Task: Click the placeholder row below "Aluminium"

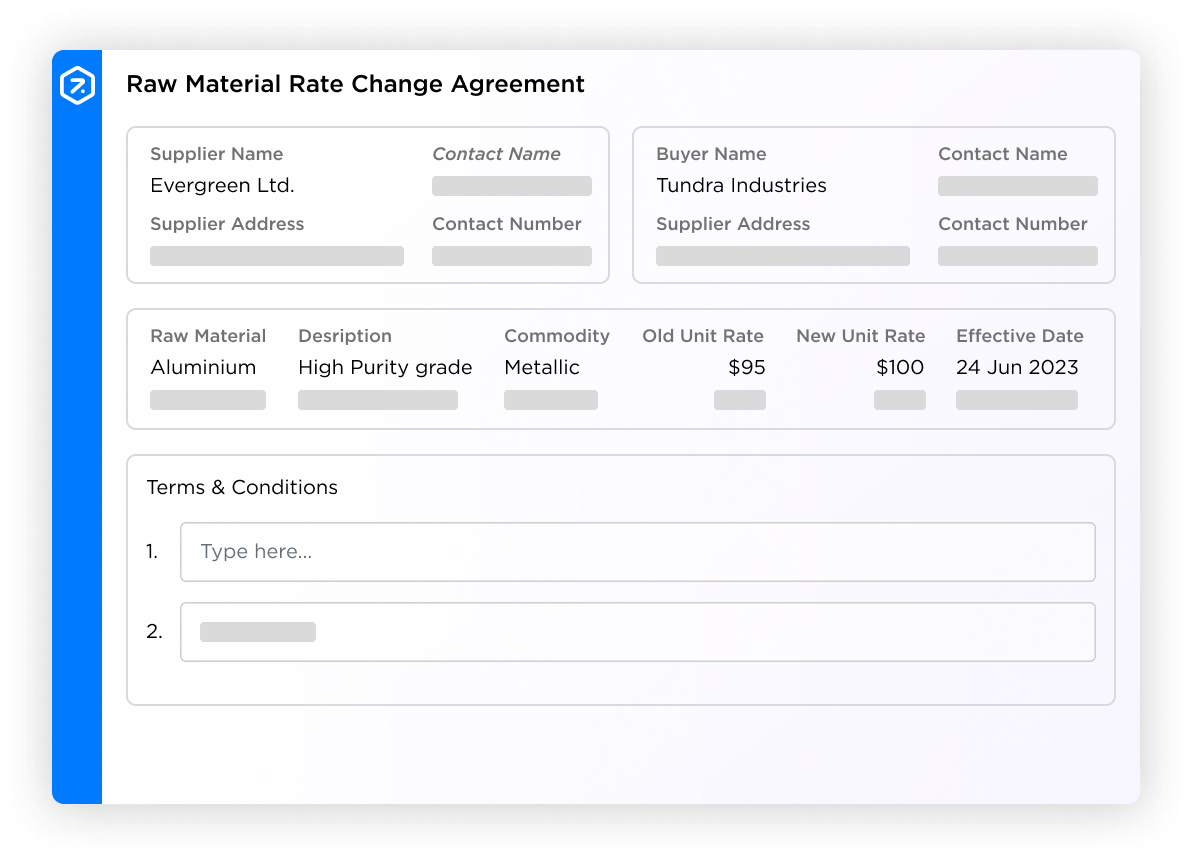Action: [x=208, y=400]
